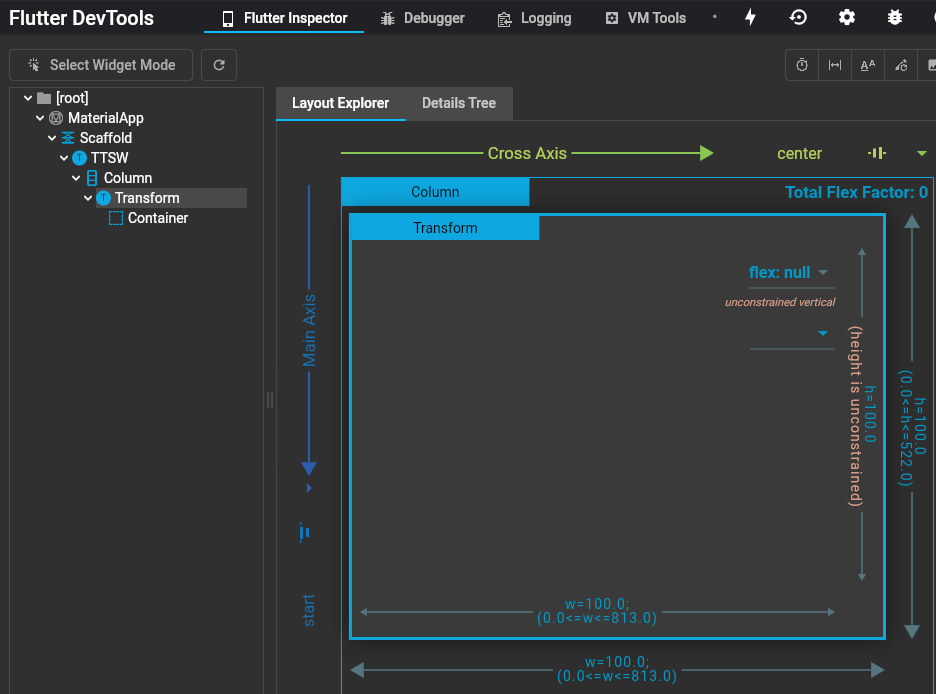The width and height of the screenshot is (936, 694).
Task: Collapse the Scaffold node arrow
Action: click(x=52, y=138)
